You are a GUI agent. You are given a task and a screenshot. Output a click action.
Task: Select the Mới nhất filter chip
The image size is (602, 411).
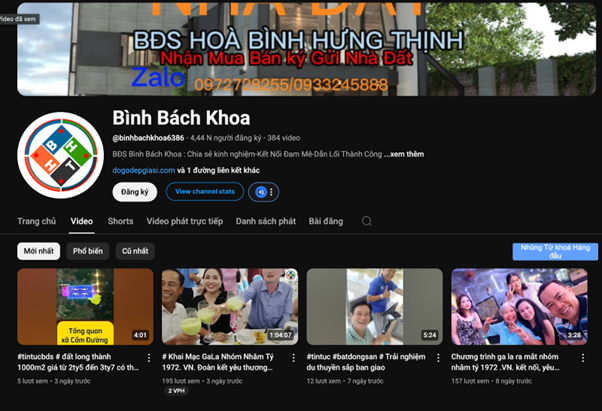click(x=38, y=251)
